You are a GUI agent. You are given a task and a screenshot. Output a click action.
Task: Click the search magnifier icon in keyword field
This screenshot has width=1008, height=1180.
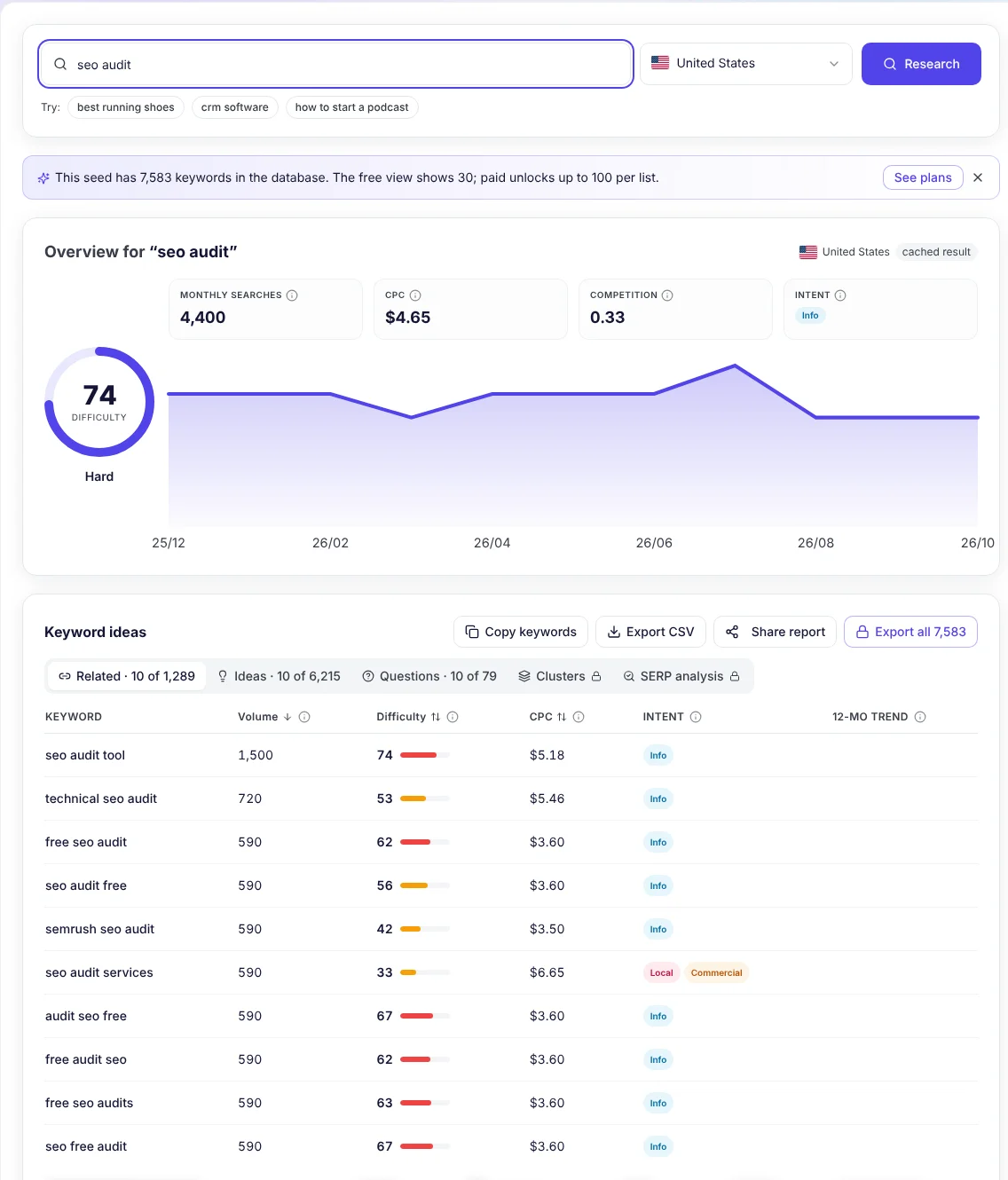60,64
